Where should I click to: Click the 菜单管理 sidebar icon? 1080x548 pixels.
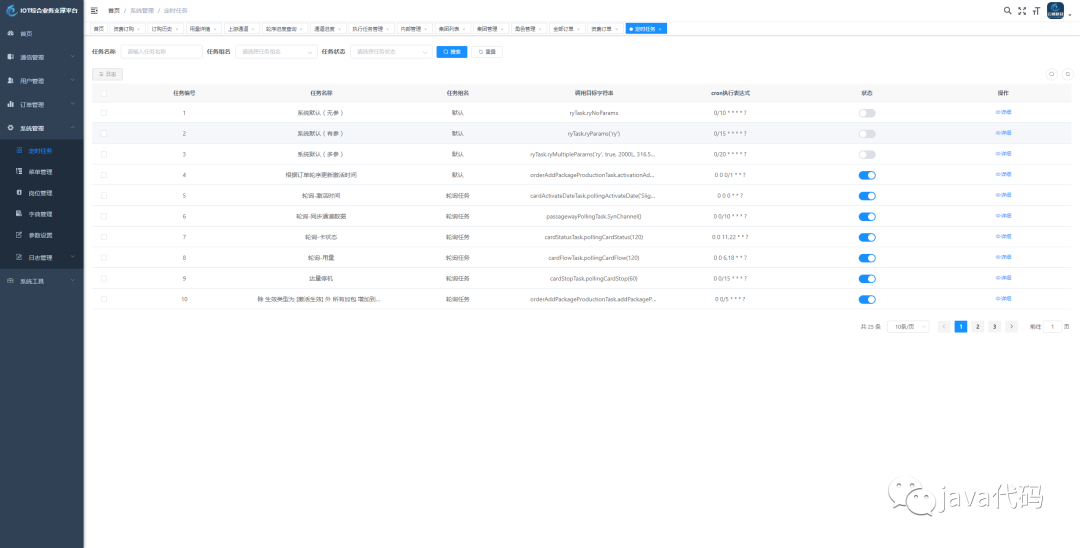[19, 171]
